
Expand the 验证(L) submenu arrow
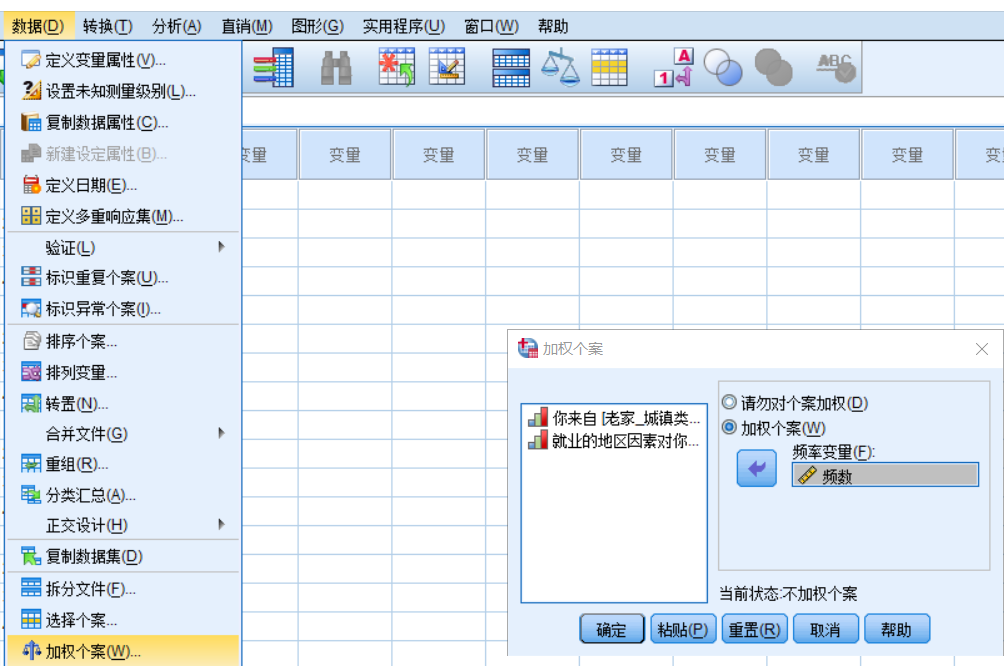(x=222, y=247)
